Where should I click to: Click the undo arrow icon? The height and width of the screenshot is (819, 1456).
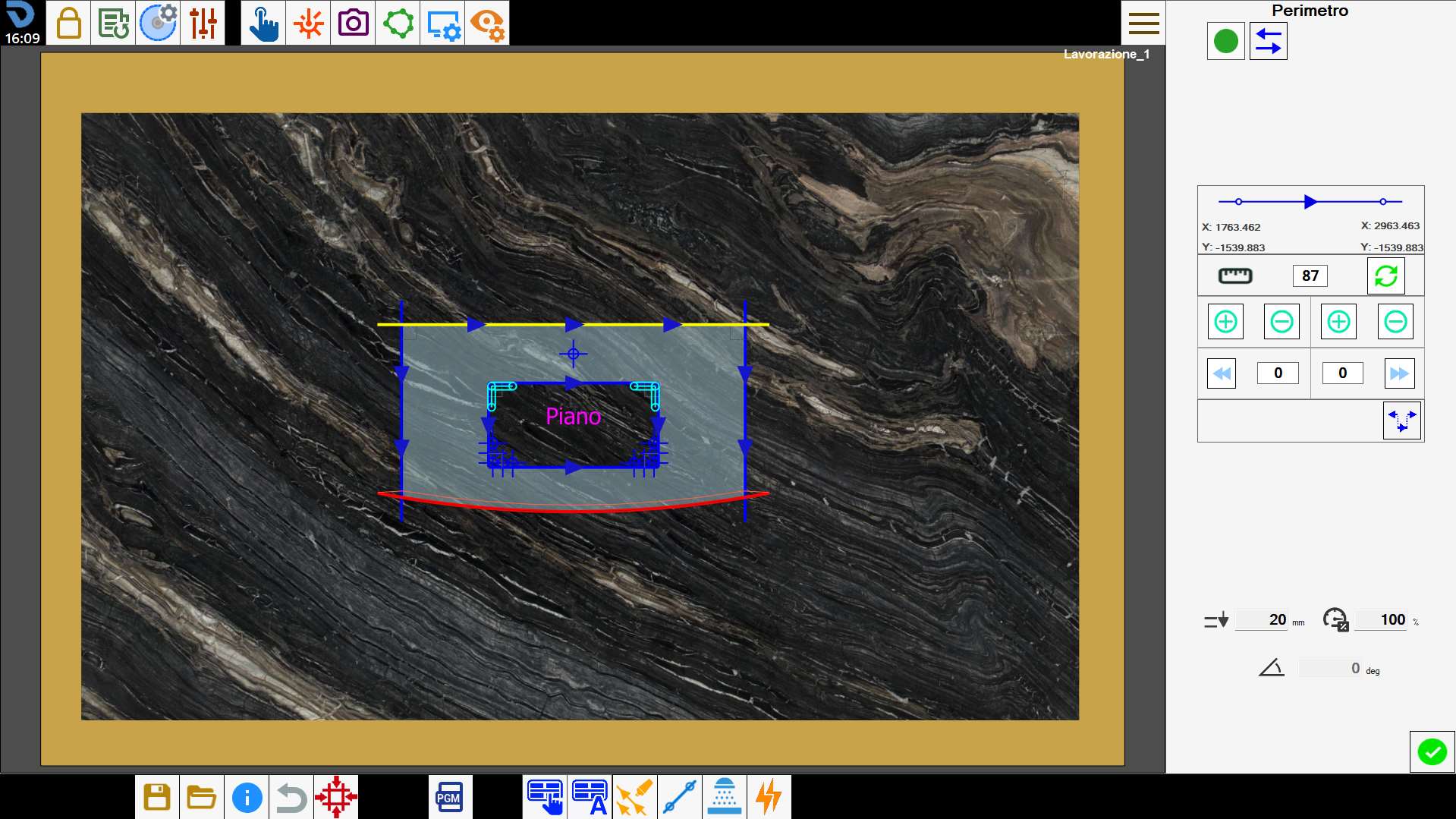291,797
